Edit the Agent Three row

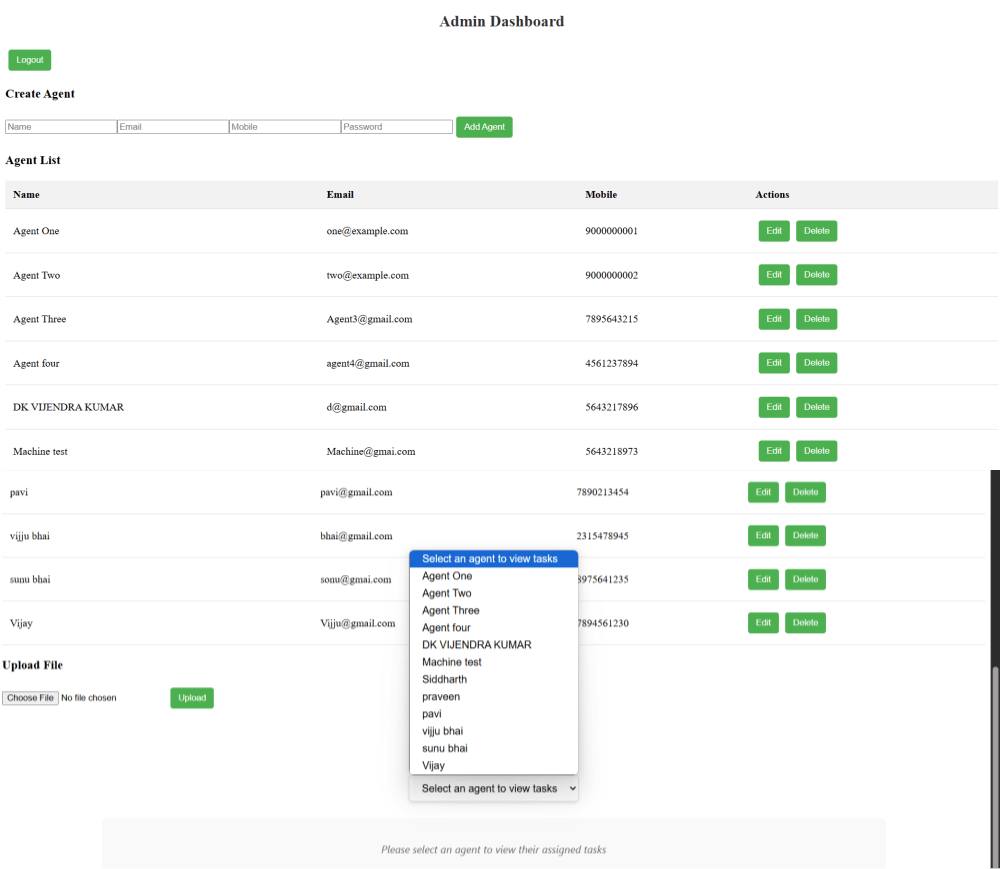[x=774, y=319]
